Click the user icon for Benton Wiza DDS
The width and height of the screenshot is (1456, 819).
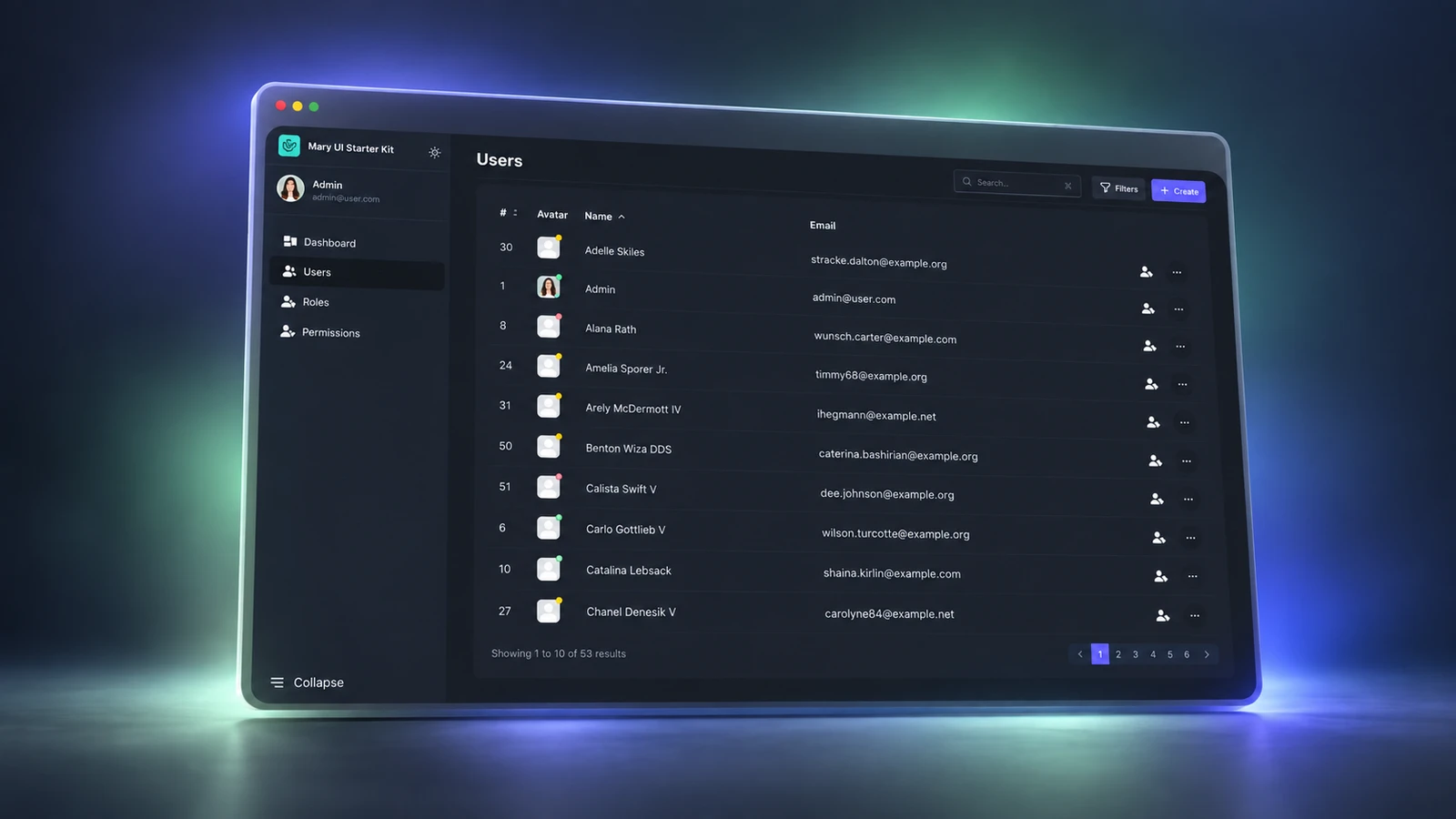[x=1156, y=461]
